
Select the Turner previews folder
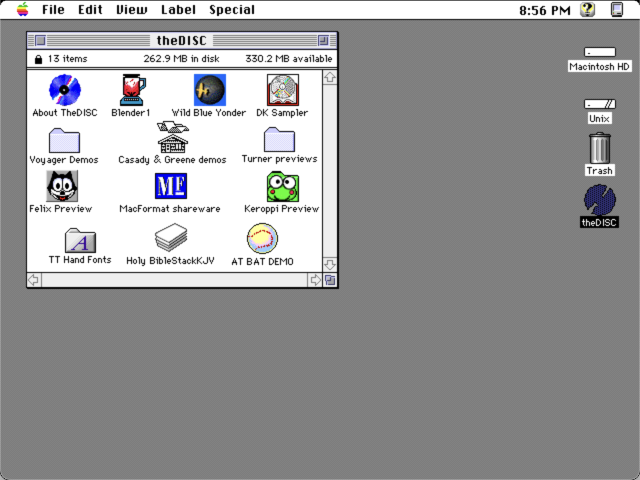click(279, 140)
